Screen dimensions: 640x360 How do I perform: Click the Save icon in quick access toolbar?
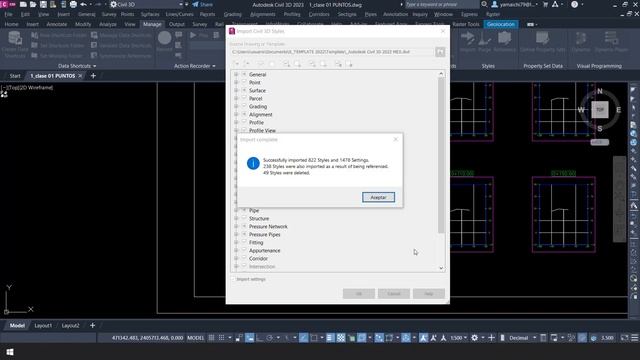pyautogui.click(x=43, y=4)
